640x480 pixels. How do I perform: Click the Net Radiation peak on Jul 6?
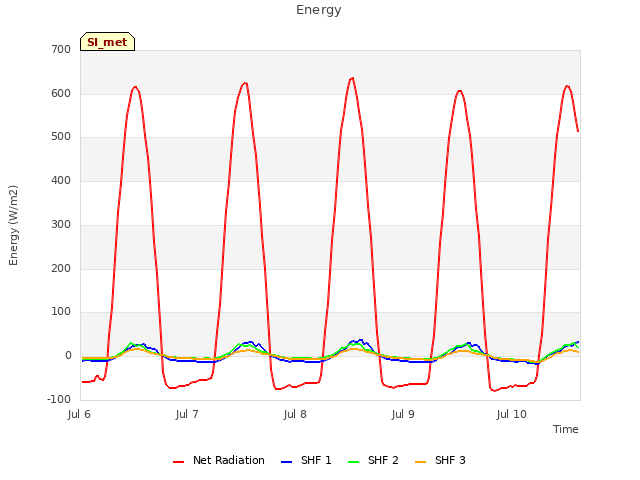tap(135, 87)
